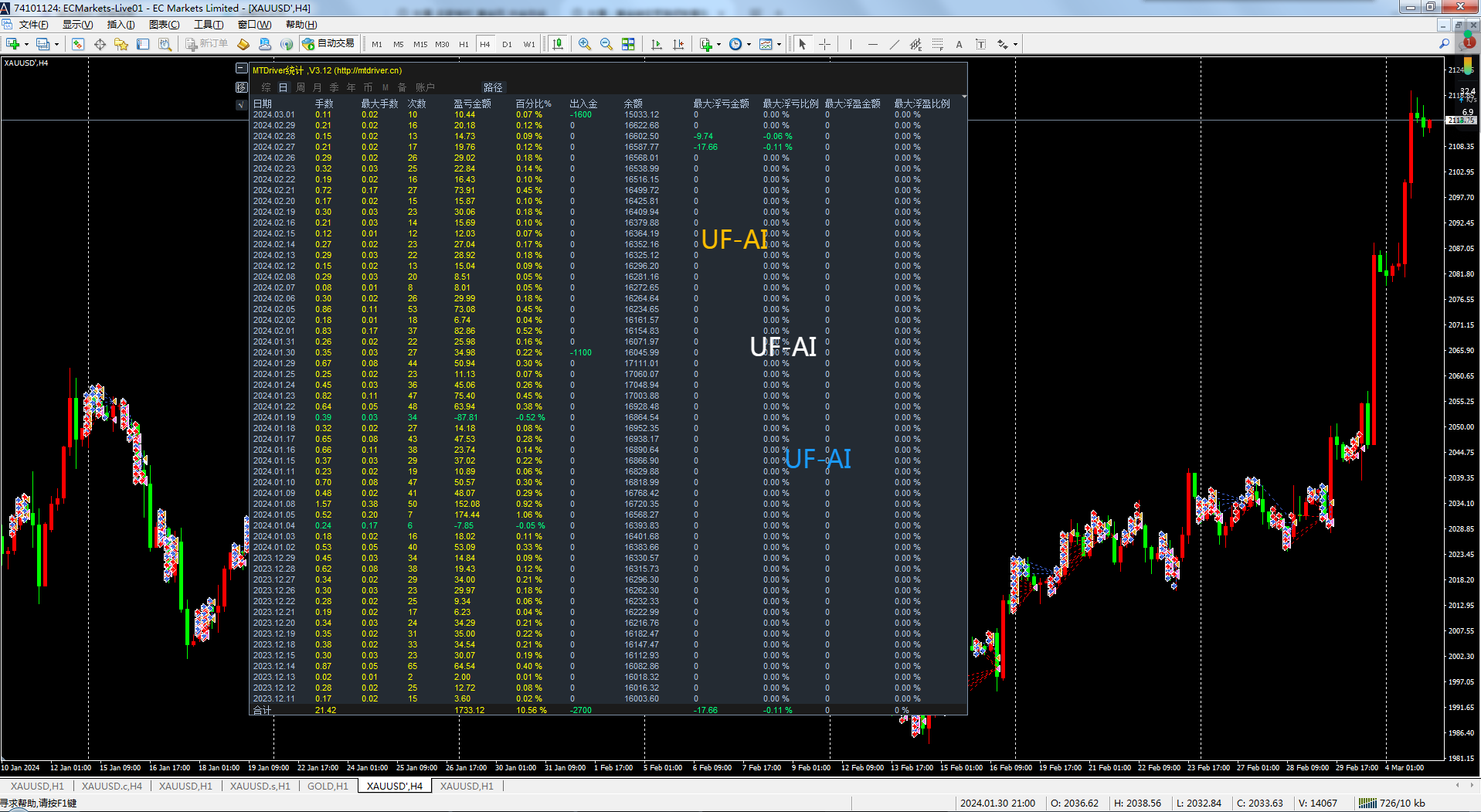Click the Zoom Out magnifier icon
Image resolution: width=1481 pixels, height=812 pixels.
[x=606, y=44]
